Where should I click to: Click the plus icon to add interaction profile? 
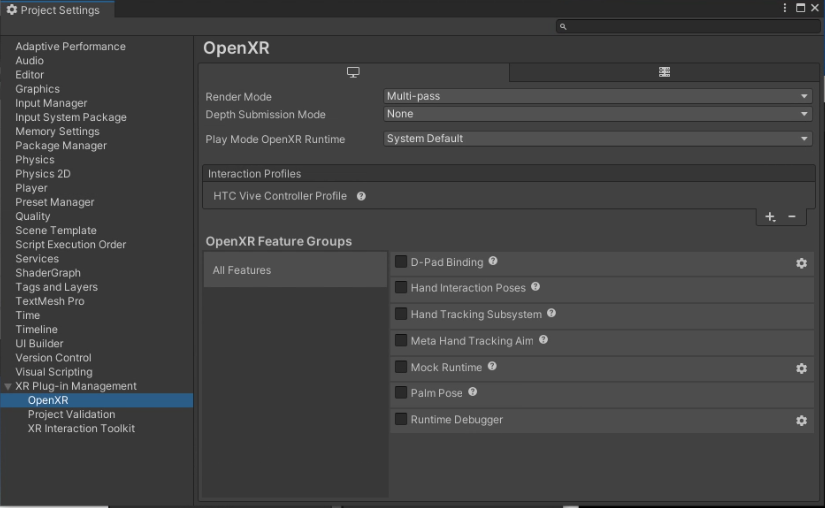pos(770,217)
